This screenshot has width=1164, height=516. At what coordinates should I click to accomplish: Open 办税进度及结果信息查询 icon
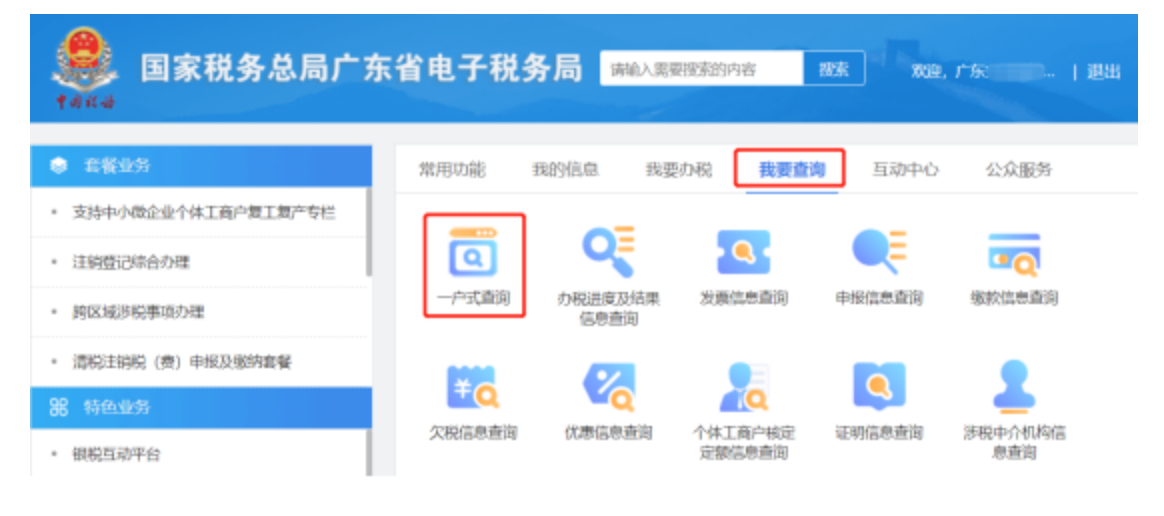coord(608,252)
